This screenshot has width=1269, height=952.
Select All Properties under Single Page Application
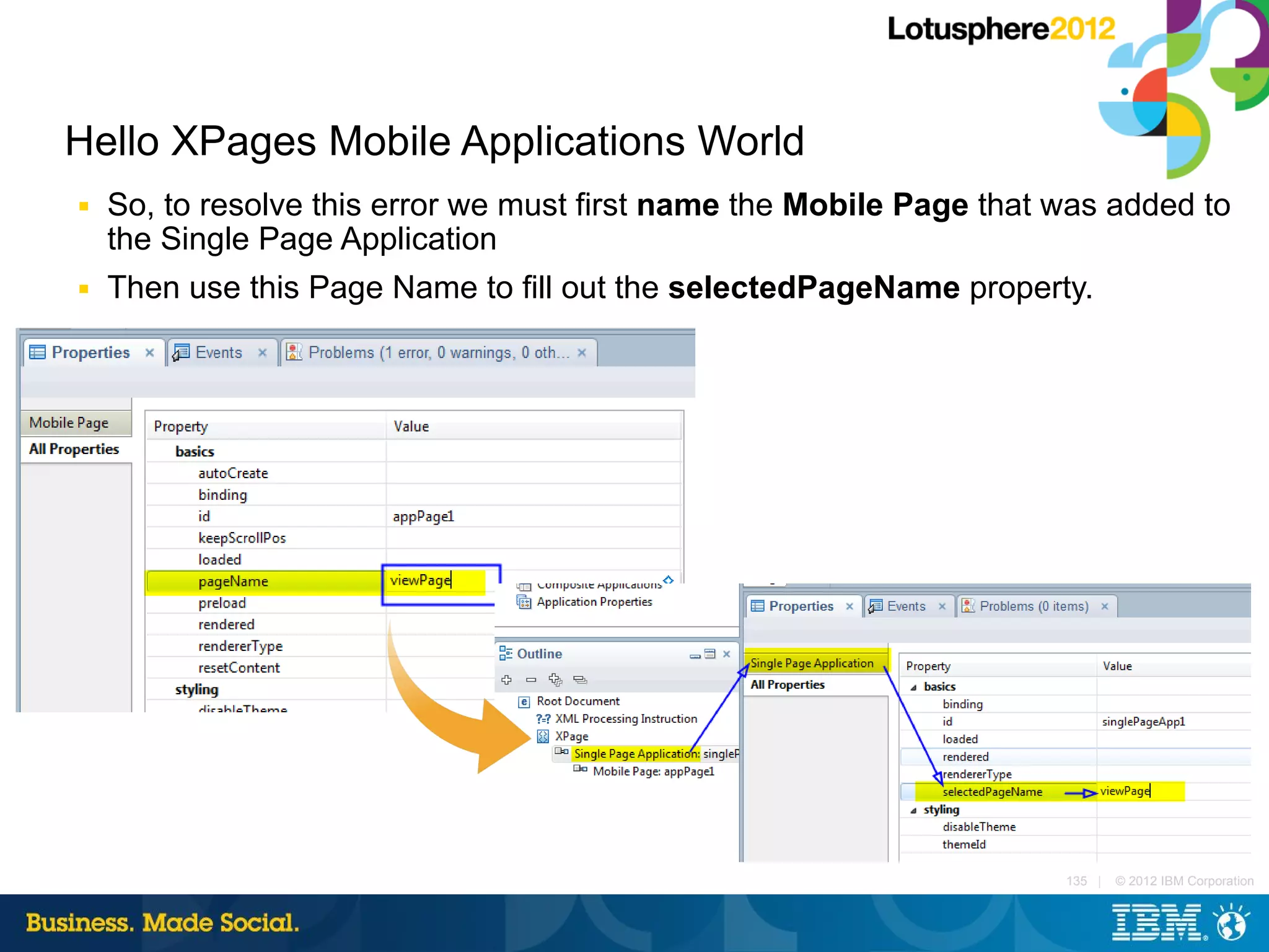[815, 684]
